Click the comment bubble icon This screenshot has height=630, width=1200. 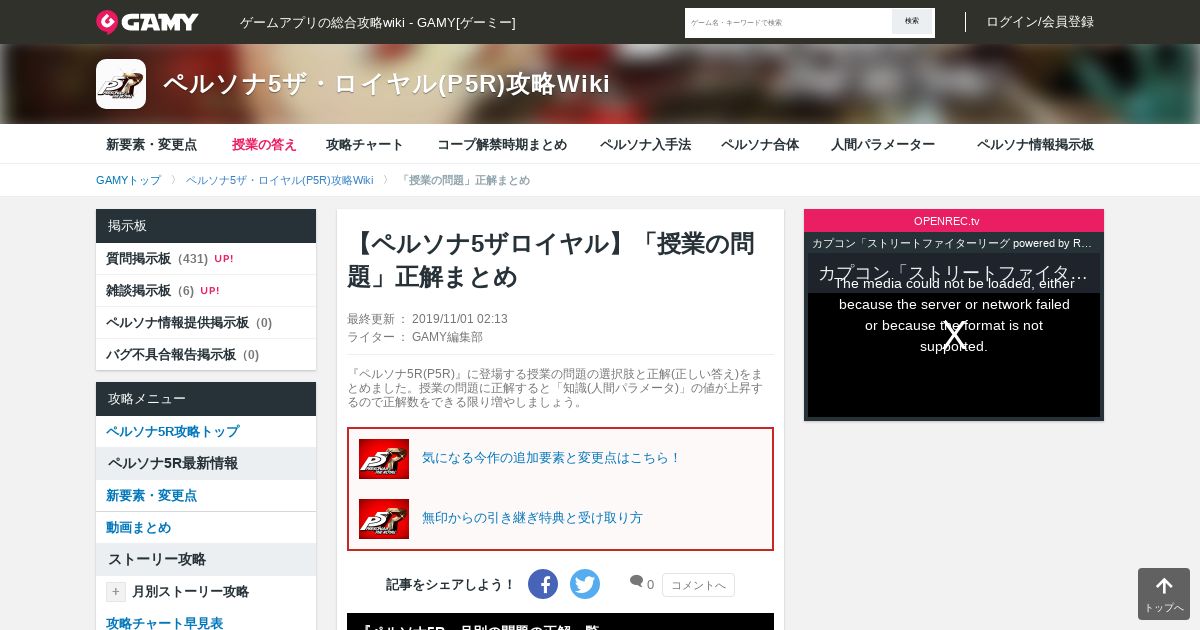pos(636,582)
